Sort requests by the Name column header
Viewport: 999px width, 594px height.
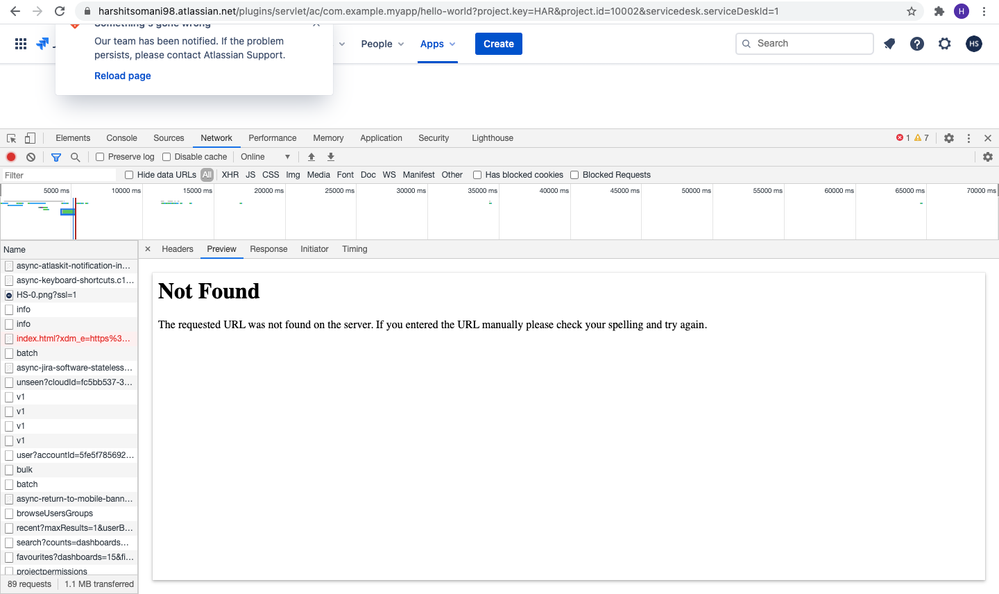(69, 250)
